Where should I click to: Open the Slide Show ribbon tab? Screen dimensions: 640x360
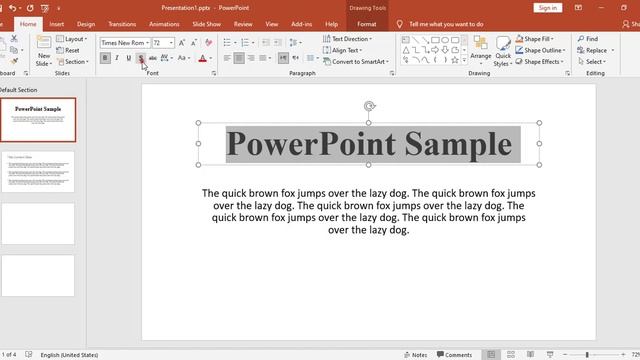coord(207,24)
